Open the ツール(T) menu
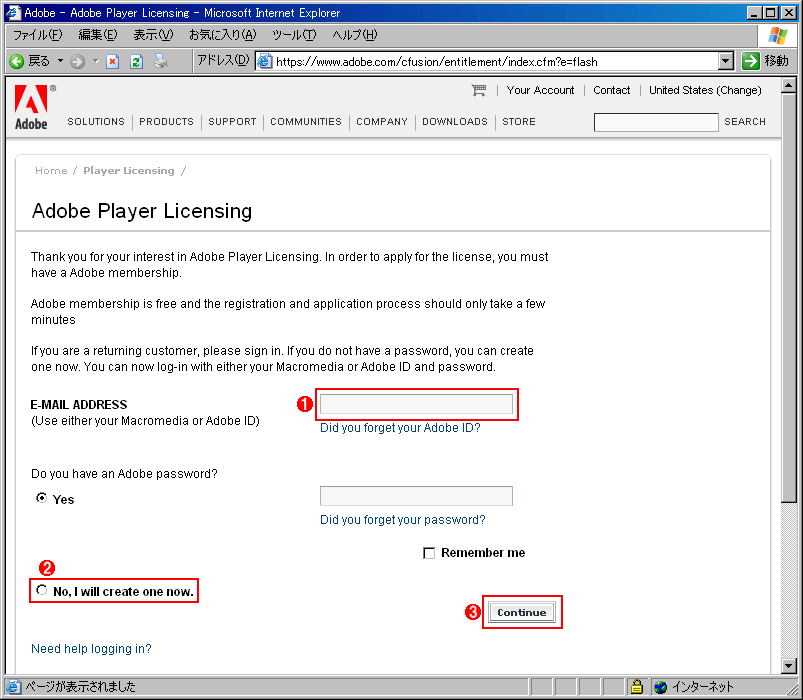Viewport: 803px width, 700px height. [294, 35]
